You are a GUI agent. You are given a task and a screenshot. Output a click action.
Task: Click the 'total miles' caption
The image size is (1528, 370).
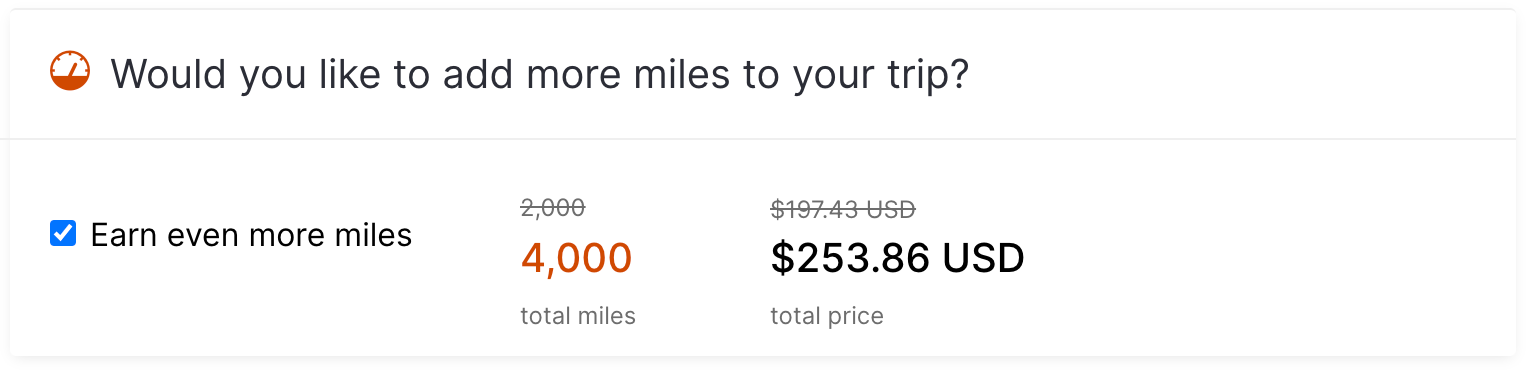578,316
